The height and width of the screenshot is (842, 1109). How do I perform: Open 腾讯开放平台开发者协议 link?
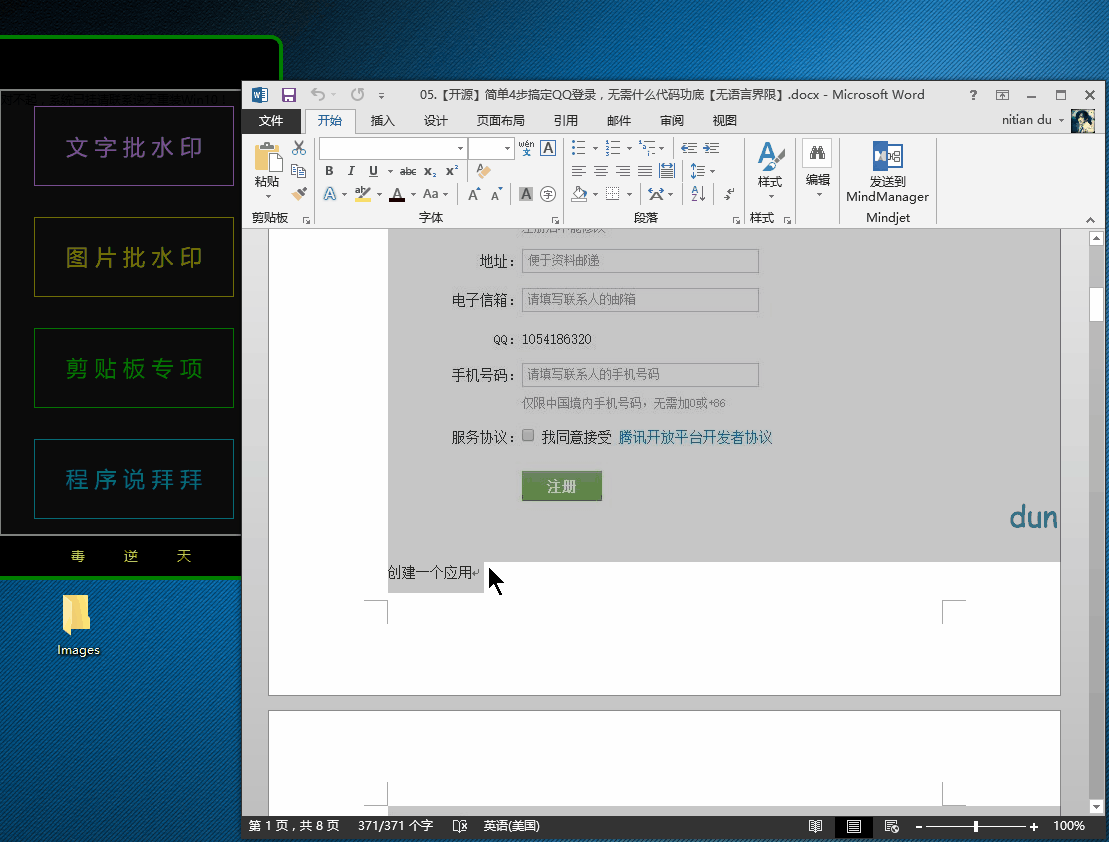[695, 437]
